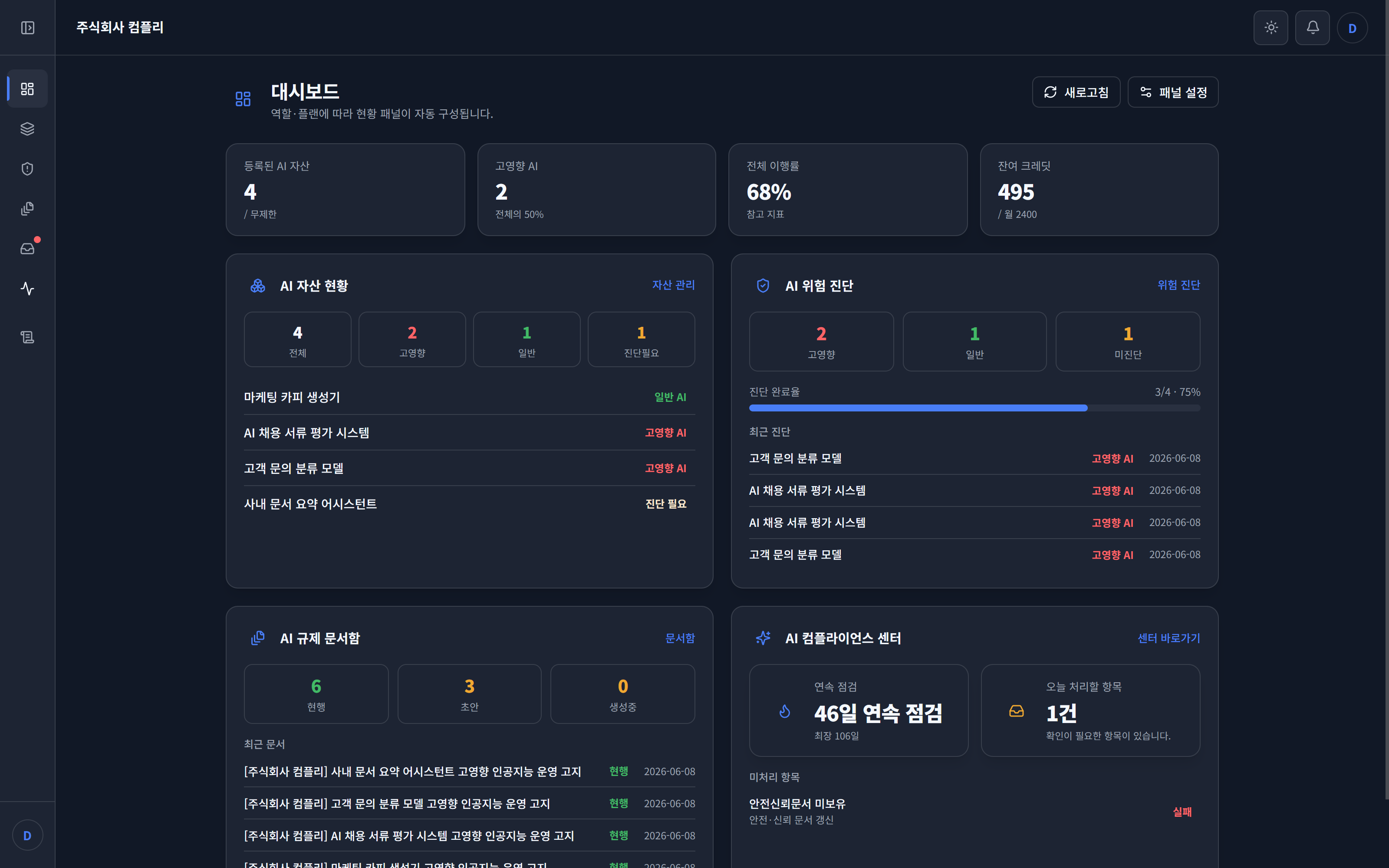This screenshot has height=868, width=1389.
Task: Open the 자산 관리 link
Action: tap(673, 285)
